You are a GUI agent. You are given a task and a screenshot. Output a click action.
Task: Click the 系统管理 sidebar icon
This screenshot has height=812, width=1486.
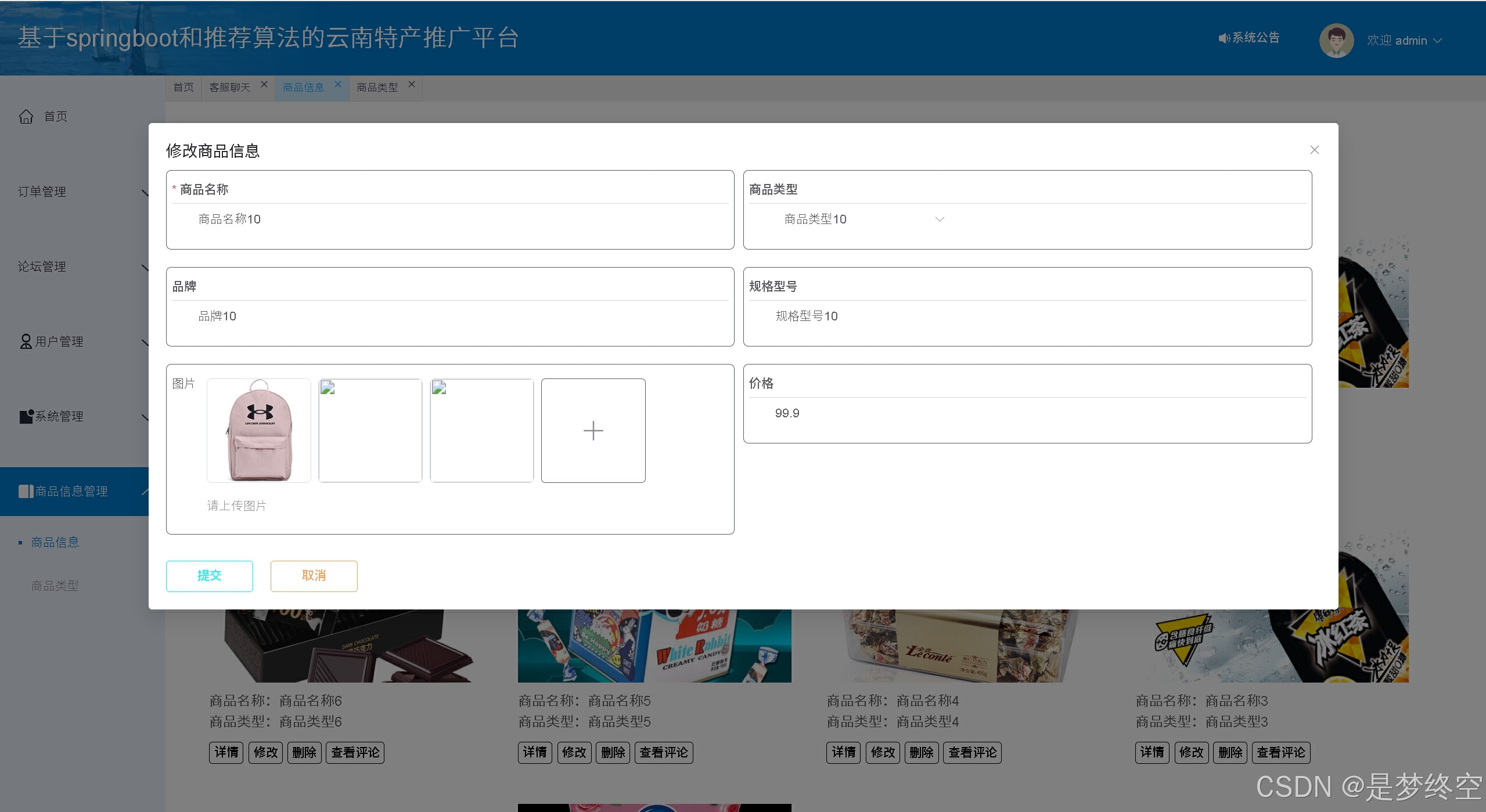tap(26, 416)
